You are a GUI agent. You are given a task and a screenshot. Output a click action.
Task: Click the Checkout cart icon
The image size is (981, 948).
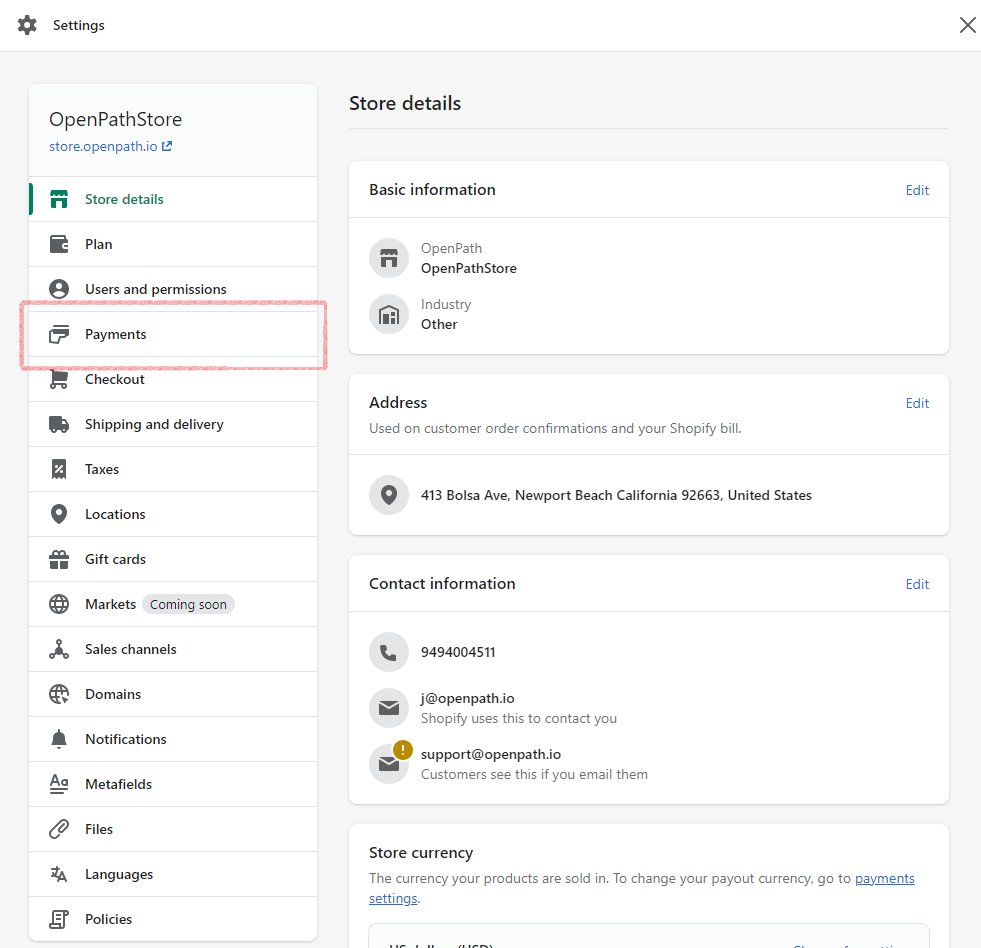[x=59, y=379]
